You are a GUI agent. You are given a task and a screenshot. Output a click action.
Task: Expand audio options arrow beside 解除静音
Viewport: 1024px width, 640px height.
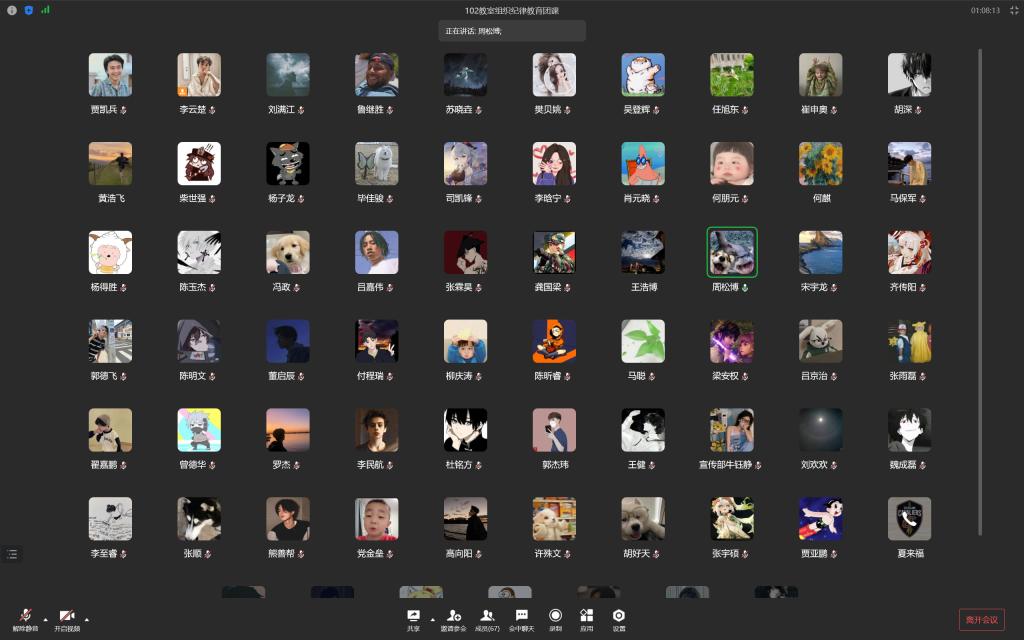click(x=45, y=619)
